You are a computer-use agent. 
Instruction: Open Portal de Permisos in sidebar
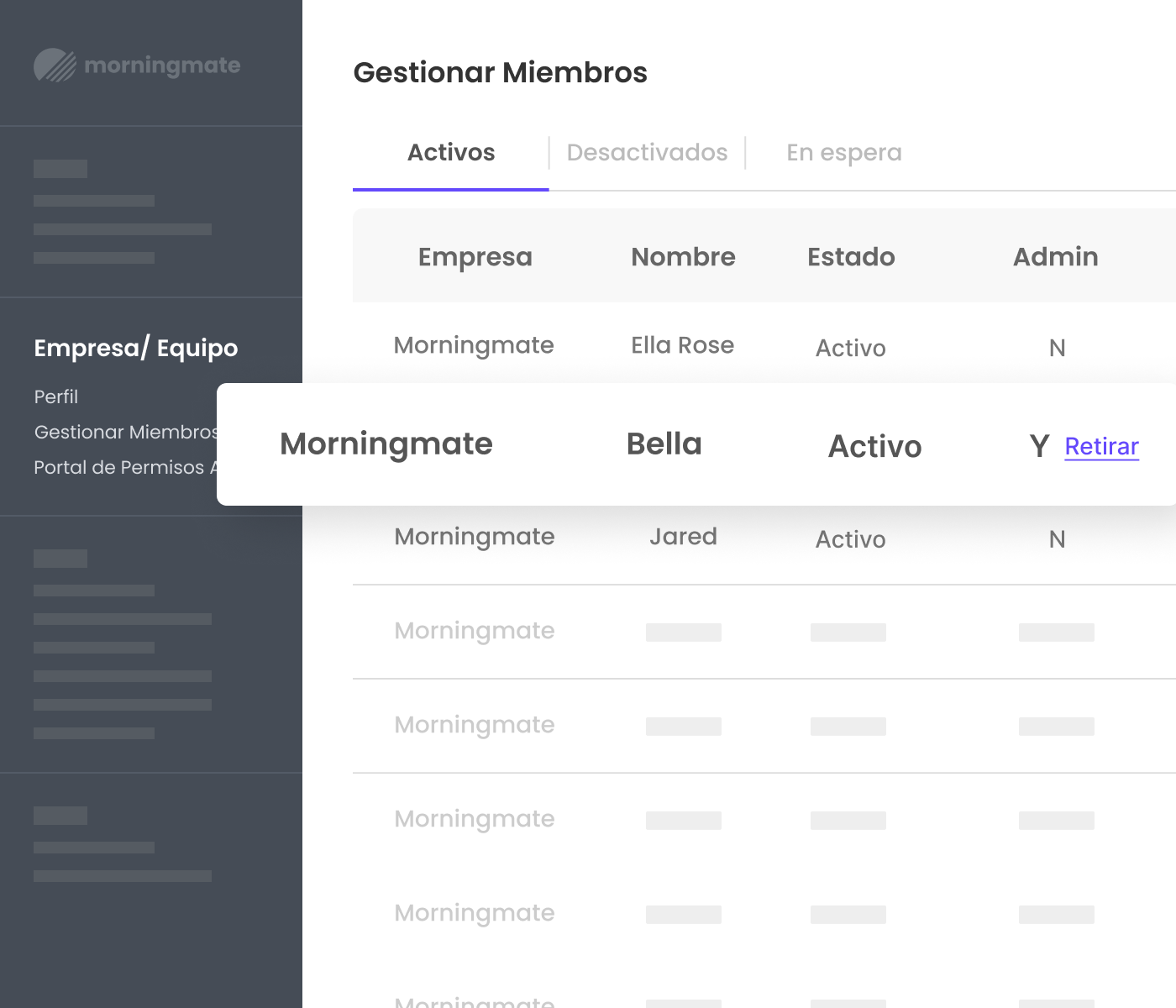click(125, 467)
